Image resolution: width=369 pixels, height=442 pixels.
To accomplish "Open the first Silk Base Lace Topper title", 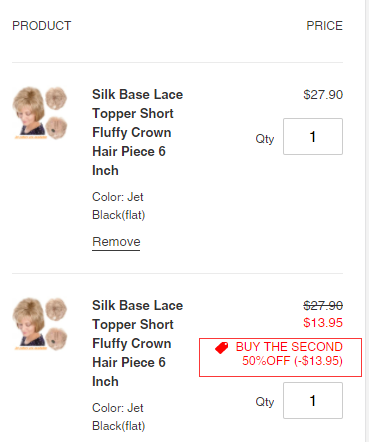I will pos(137,132).
